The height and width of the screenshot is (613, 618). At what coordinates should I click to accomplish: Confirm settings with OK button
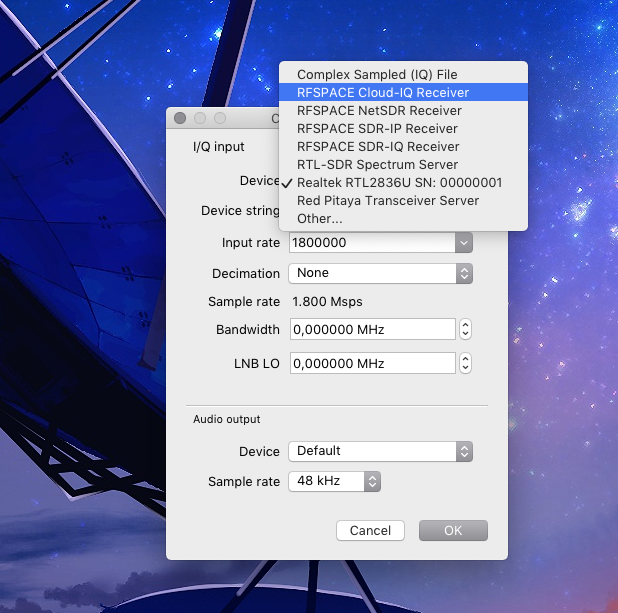pyautogui.click(x=453, y=530)
